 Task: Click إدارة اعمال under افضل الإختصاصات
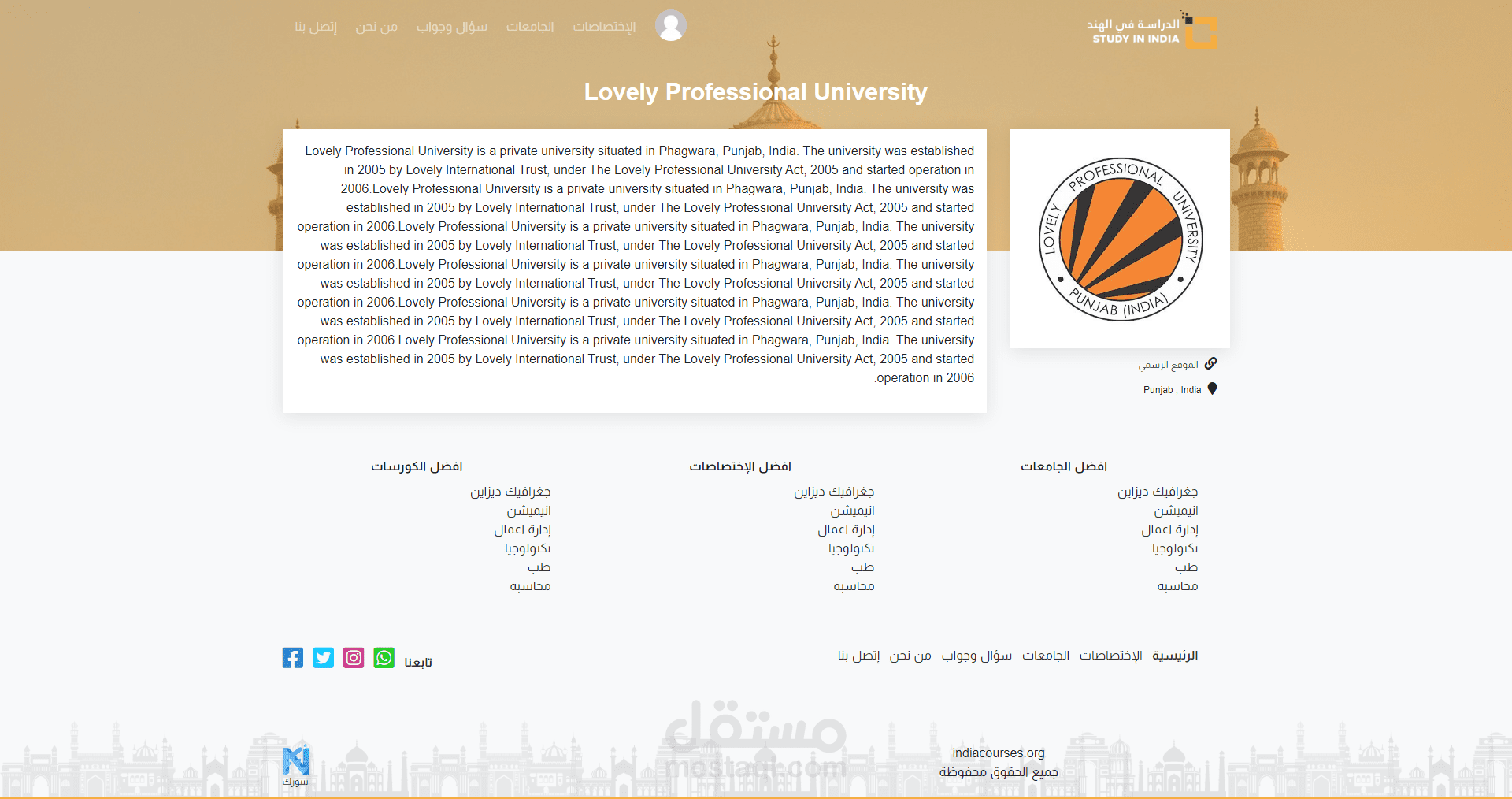847,530
